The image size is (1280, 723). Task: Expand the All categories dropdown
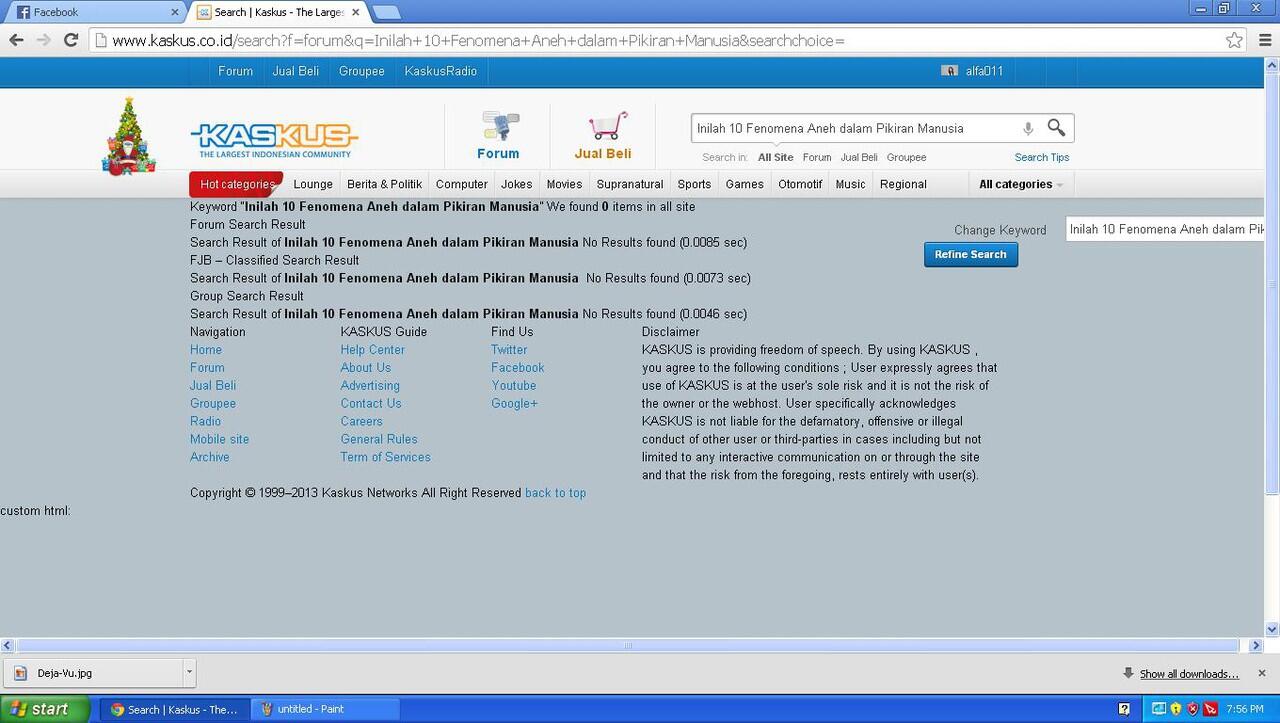1021,184
